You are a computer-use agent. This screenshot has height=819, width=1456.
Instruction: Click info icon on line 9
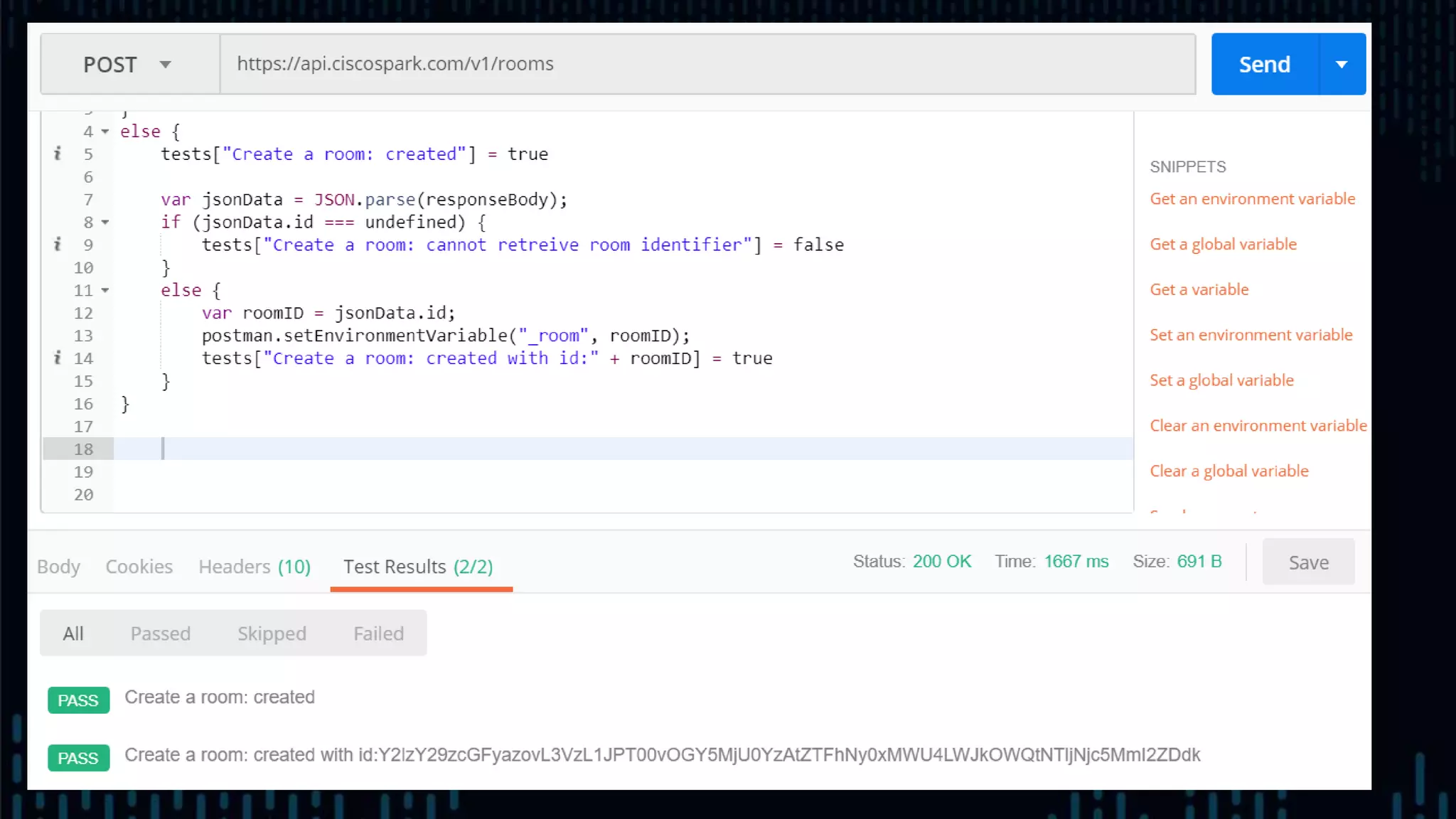58,245
